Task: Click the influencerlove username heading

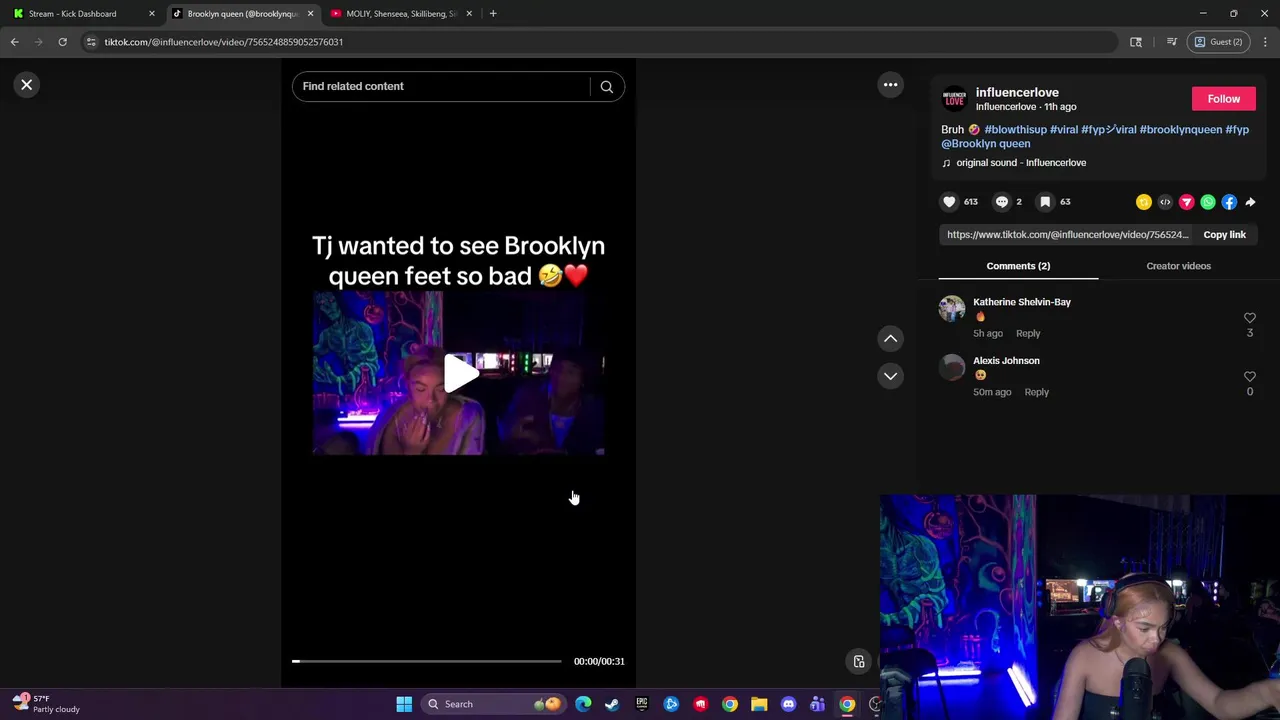Action: tap(1017, 93)
